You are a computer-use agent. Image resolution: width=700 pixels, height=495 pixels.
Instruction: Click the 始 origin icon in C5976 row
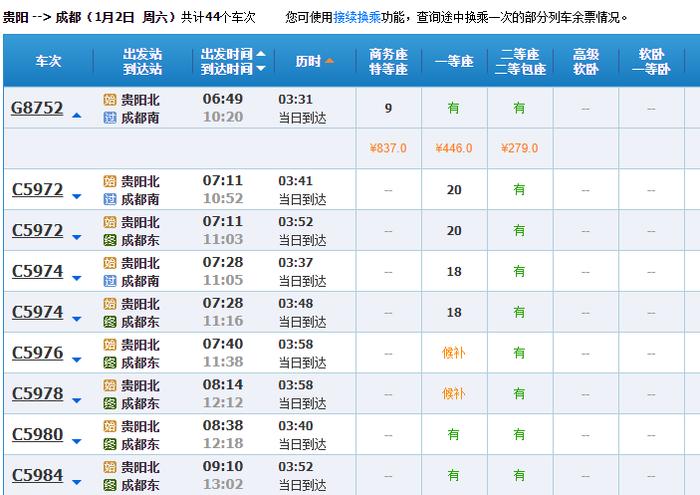point(110,345)
